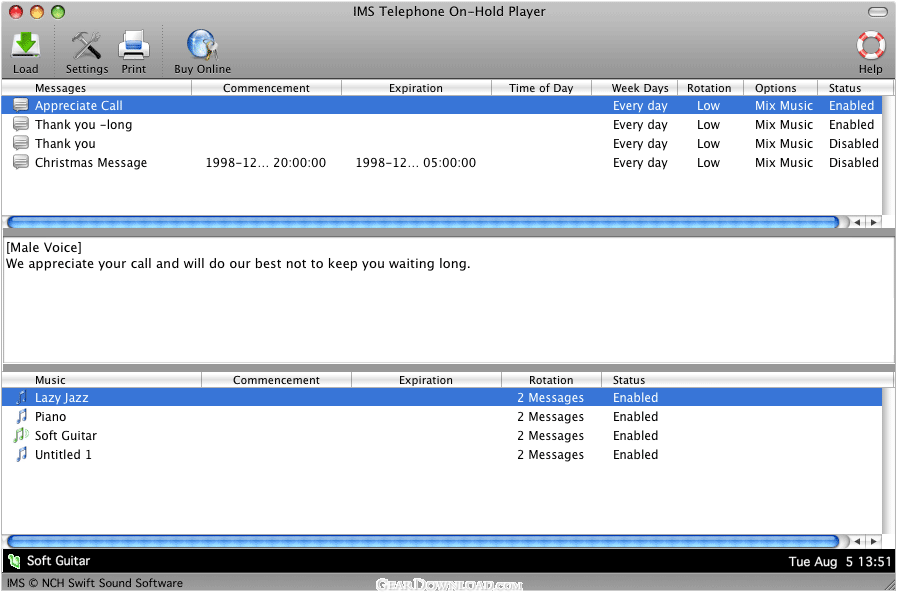
Task: Select the Christmas Message row
Action: (442, 162)
